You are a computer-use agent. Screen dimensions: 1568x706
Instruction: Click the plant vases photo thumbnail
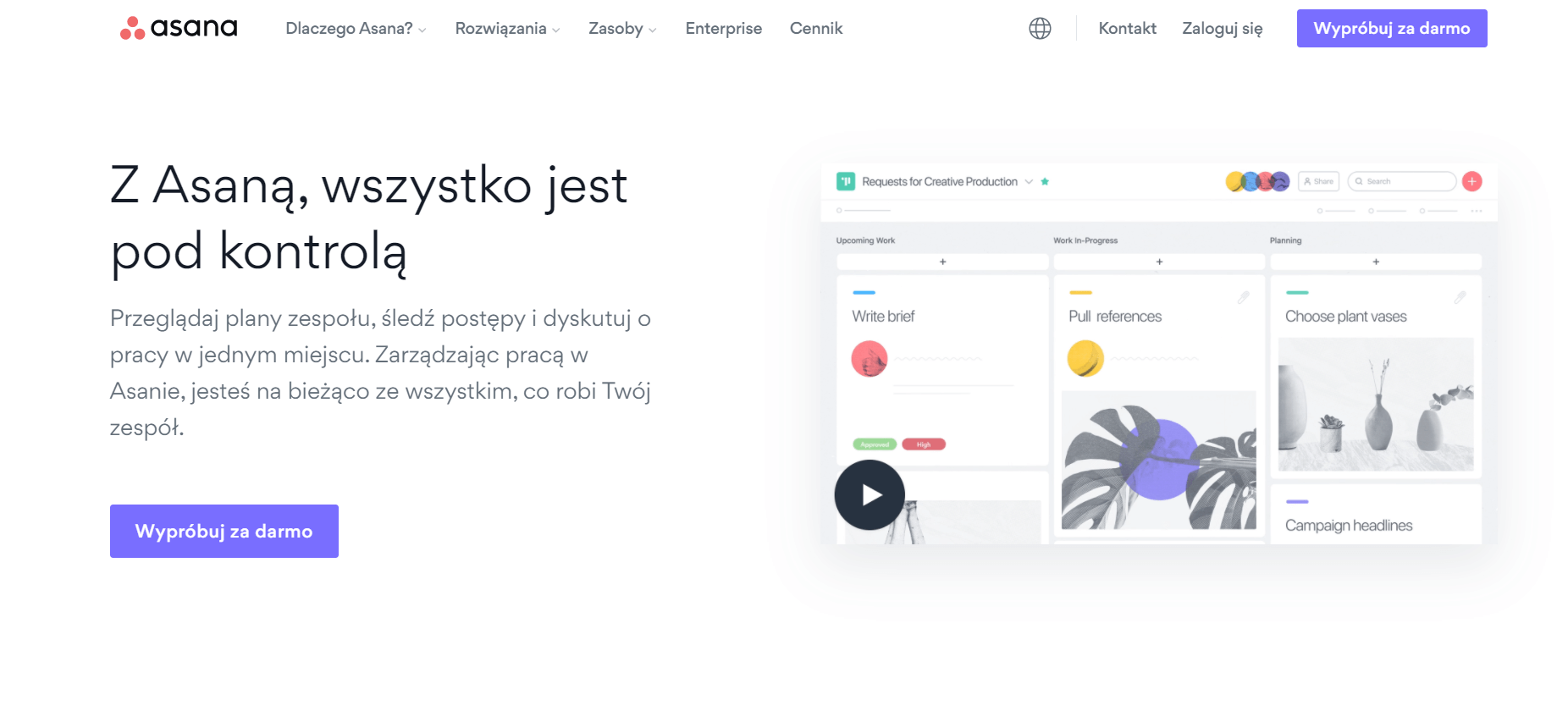tap(1376, 405)
